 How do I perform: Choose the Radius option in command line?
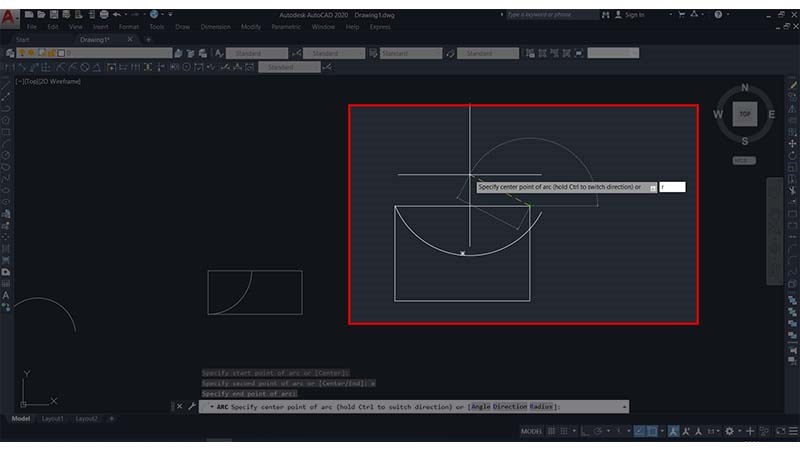(542, 407)
